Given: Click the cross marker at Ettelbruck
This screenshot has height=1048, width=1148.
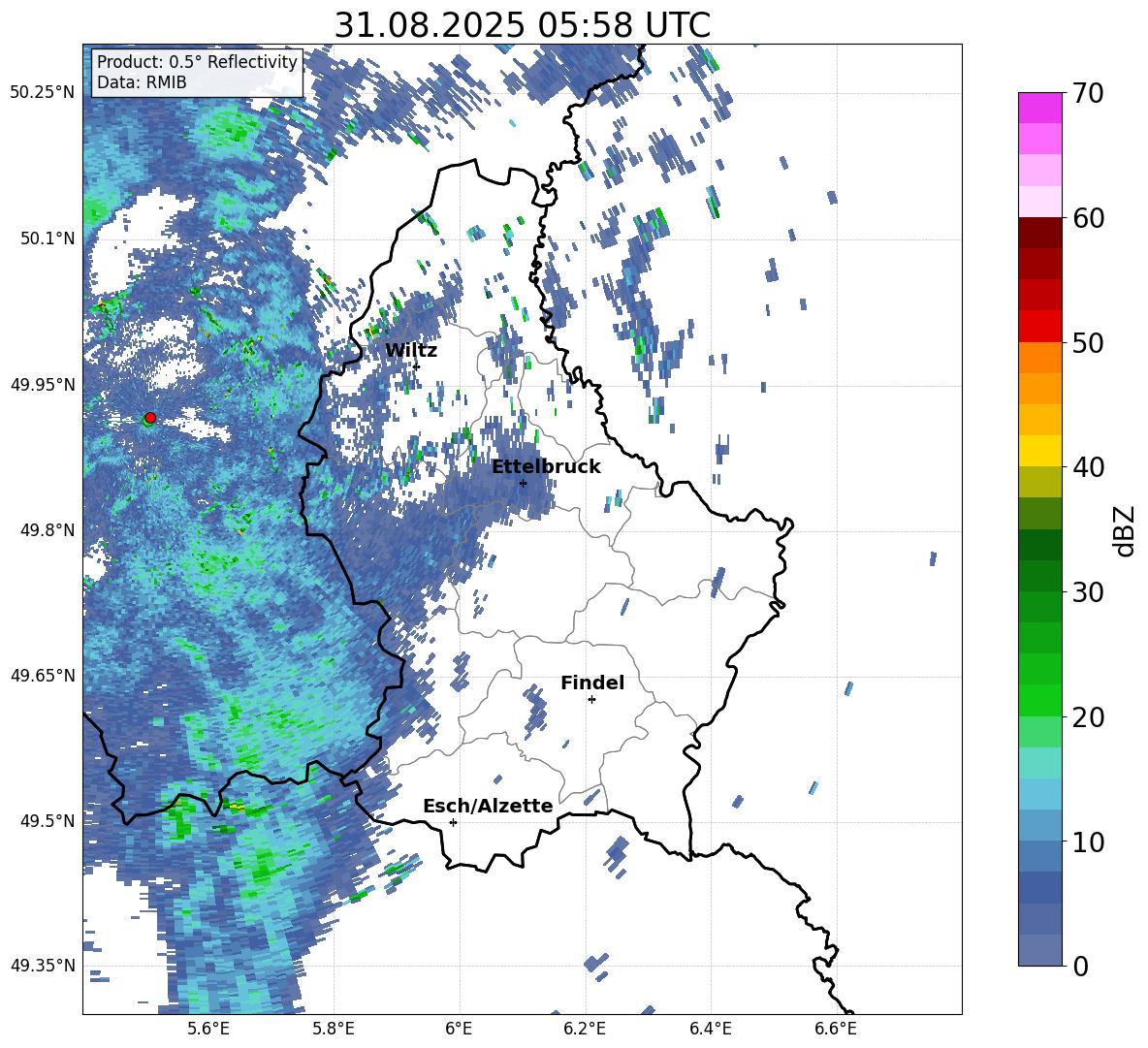Looking at the screenshot, I should pos(523,483).
